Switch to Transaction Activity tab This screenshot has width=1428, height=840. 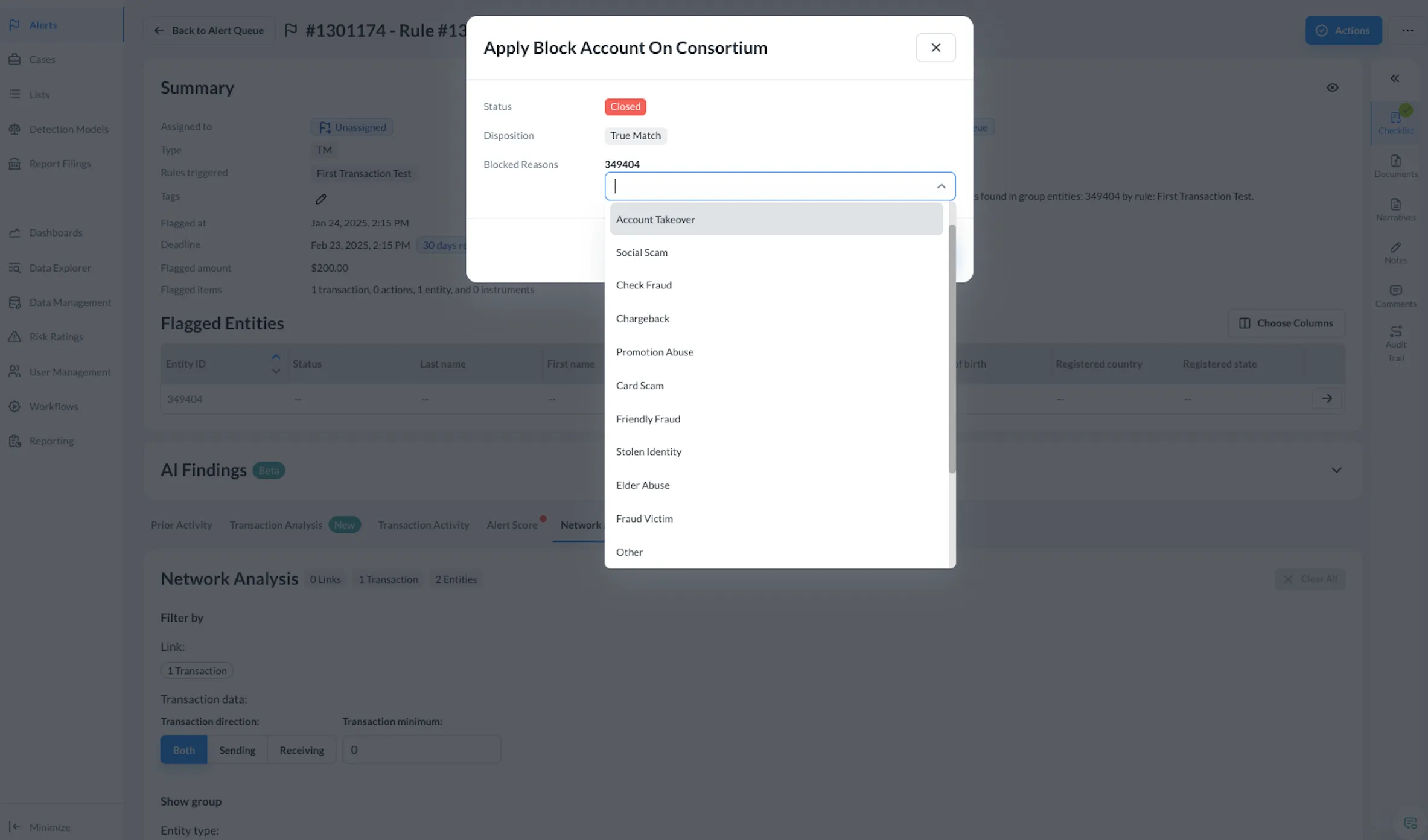click(x=423, y=525)
